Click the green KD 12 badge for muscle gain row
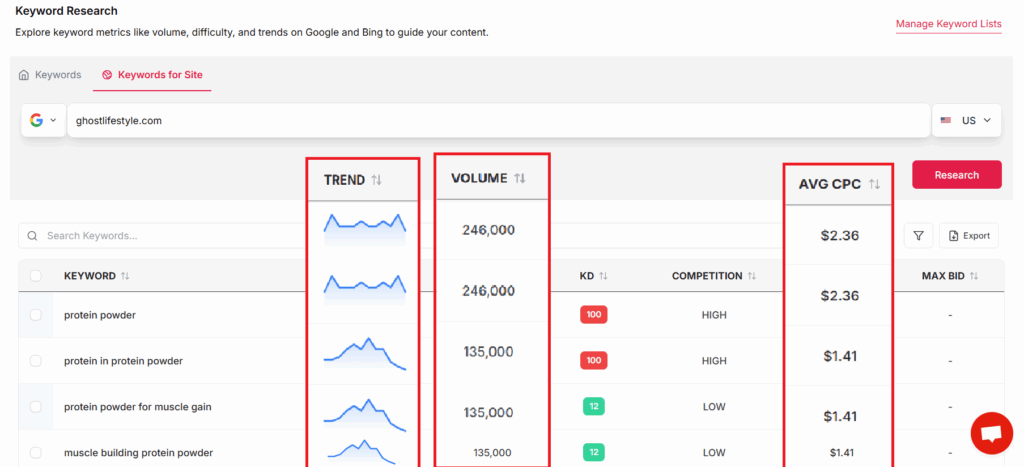Screen dimensions: 1024x467 pyautogui.click(x=594, y=406)
